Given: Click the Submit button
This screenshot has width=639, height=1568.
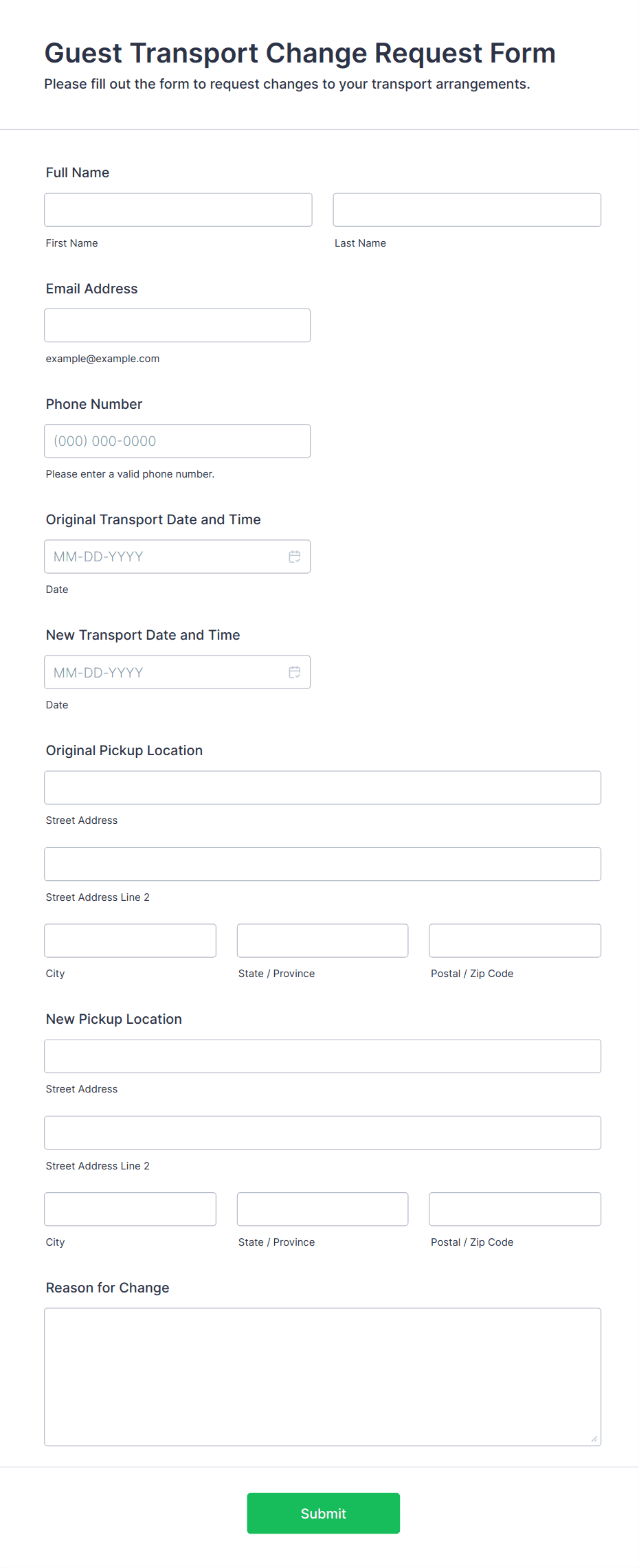Looking at the screenshot, I should click(x=323, y=1513).
